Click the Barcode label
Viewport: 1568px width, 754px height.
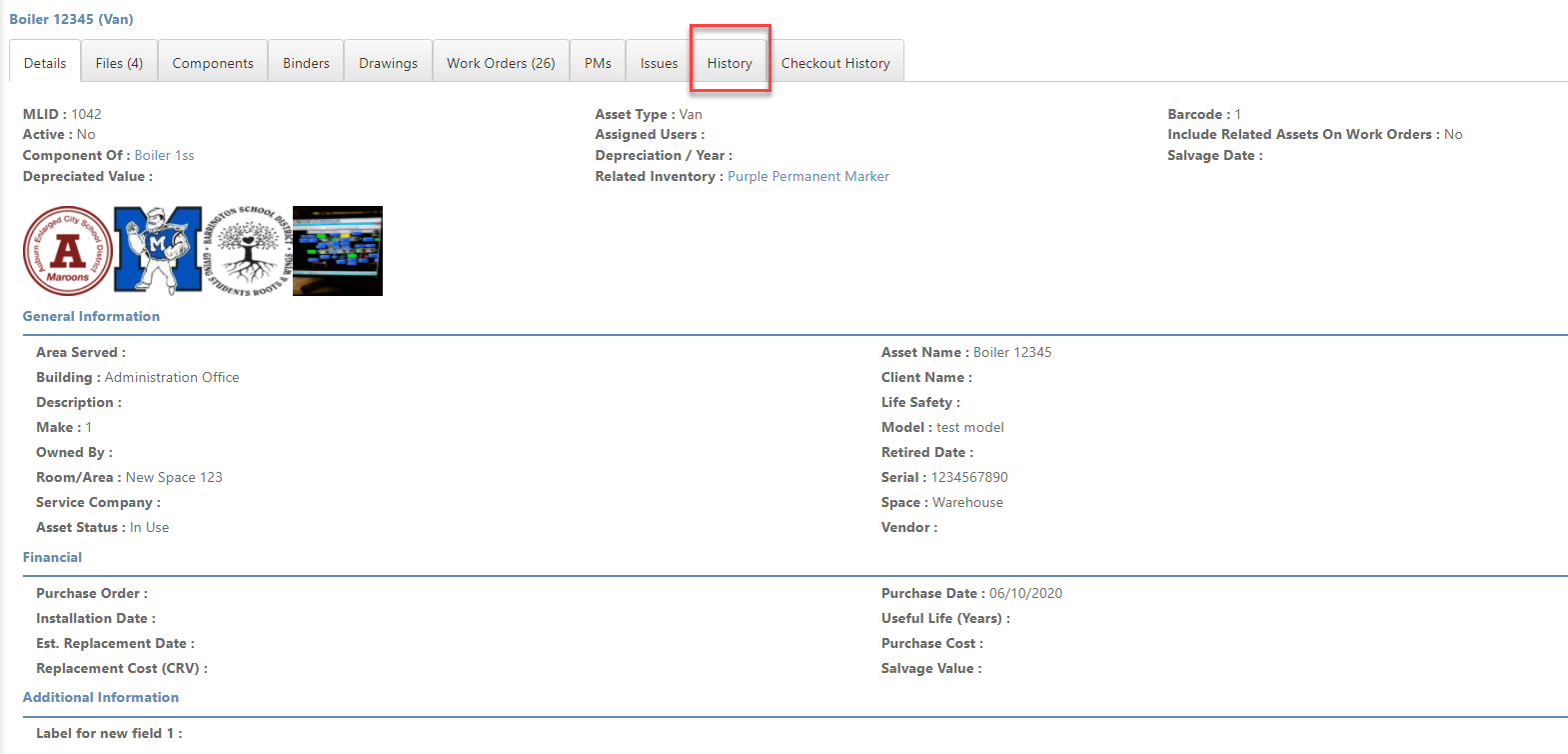[x=1199, y=114]
